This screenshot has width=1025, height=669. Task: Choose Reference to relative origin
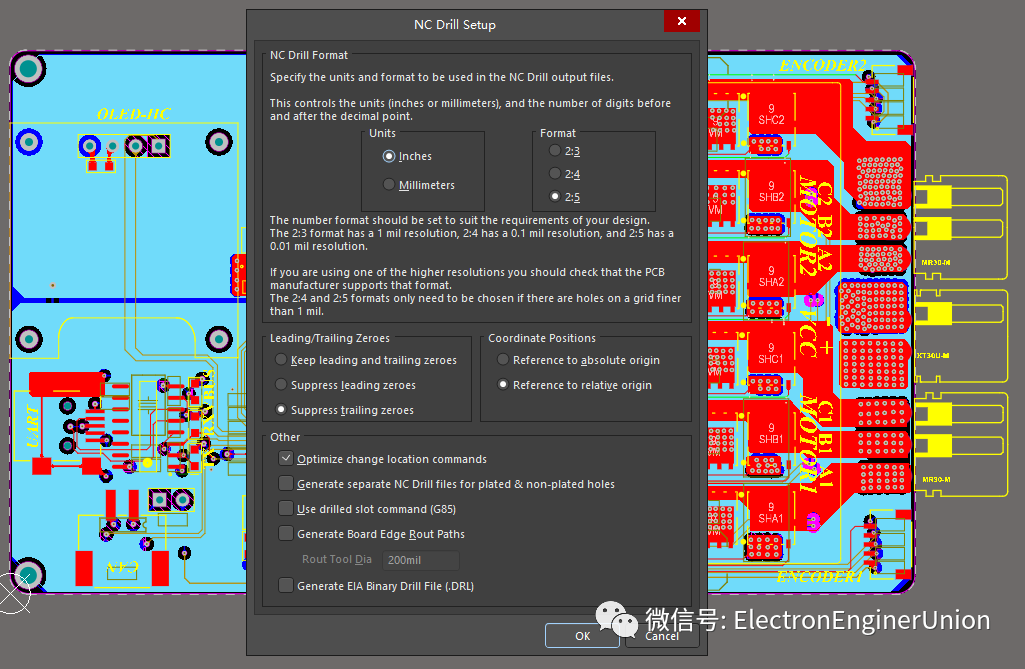pyautogui.click(x=504, y=385)
